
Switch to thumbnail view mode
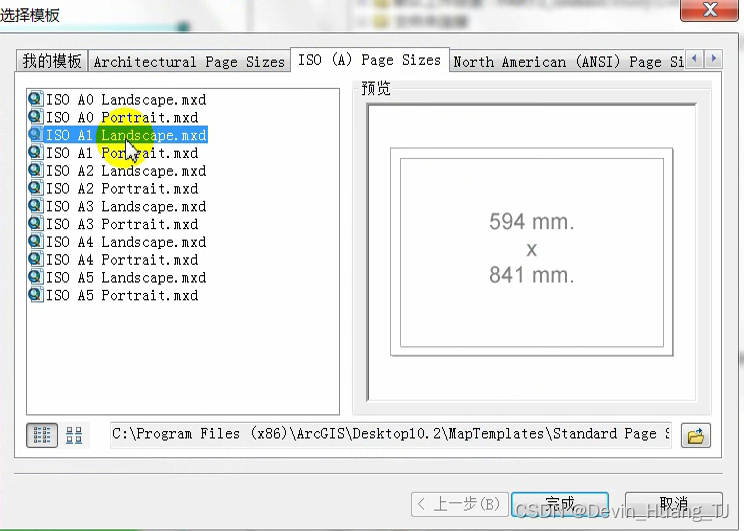coord(74,435)
